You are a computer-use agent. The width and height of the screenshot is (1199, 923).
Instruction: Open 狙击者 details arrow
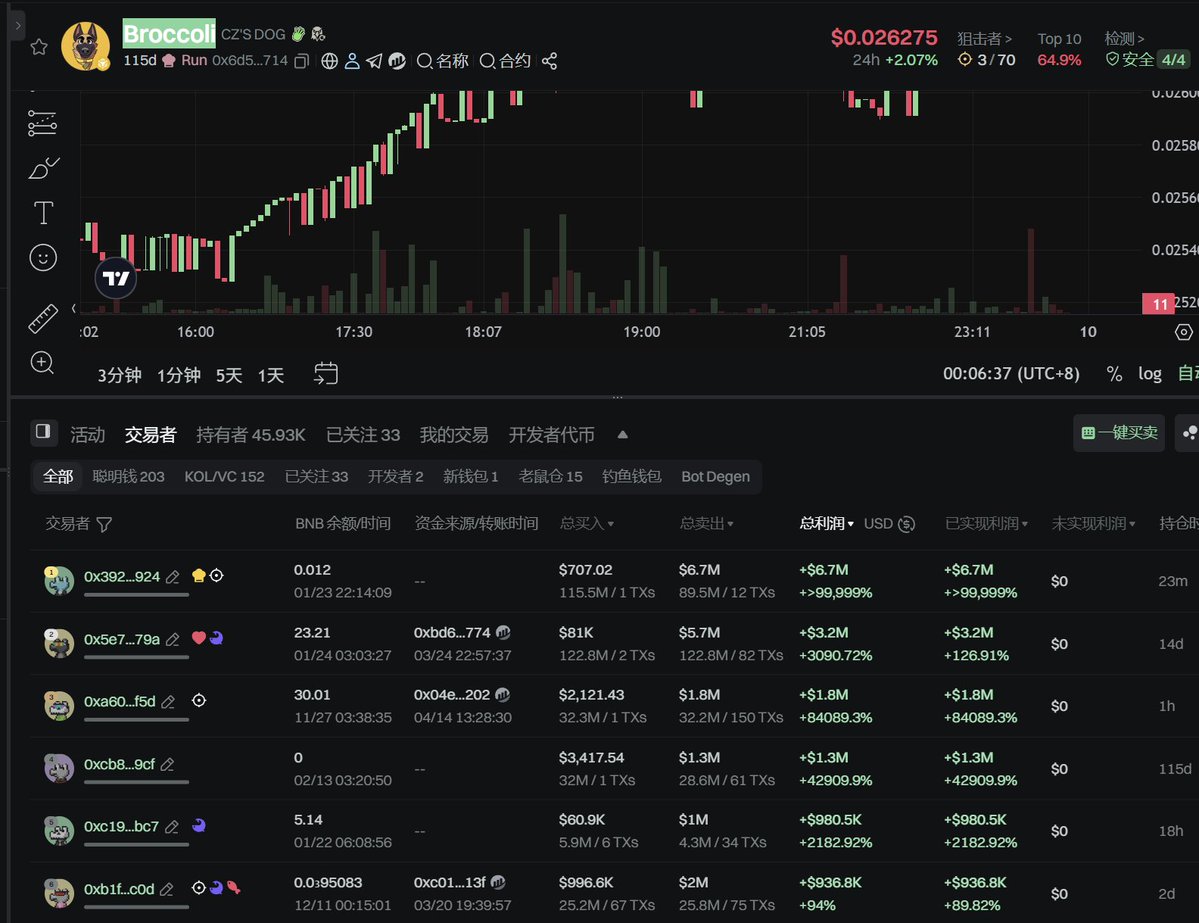[x=985, y=38]
